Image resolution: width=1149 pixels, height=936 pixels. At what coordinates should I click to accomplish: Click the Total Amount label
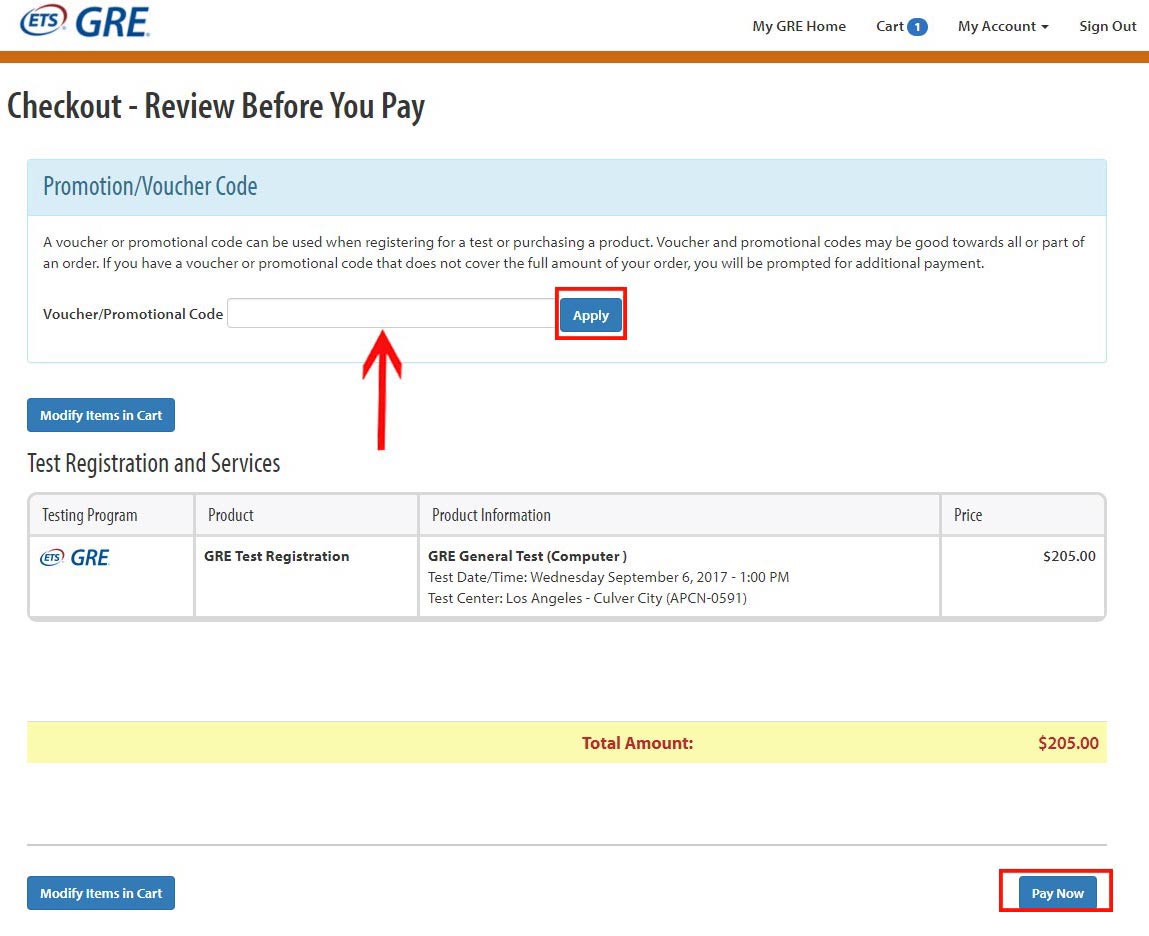(x=637, y=743)
